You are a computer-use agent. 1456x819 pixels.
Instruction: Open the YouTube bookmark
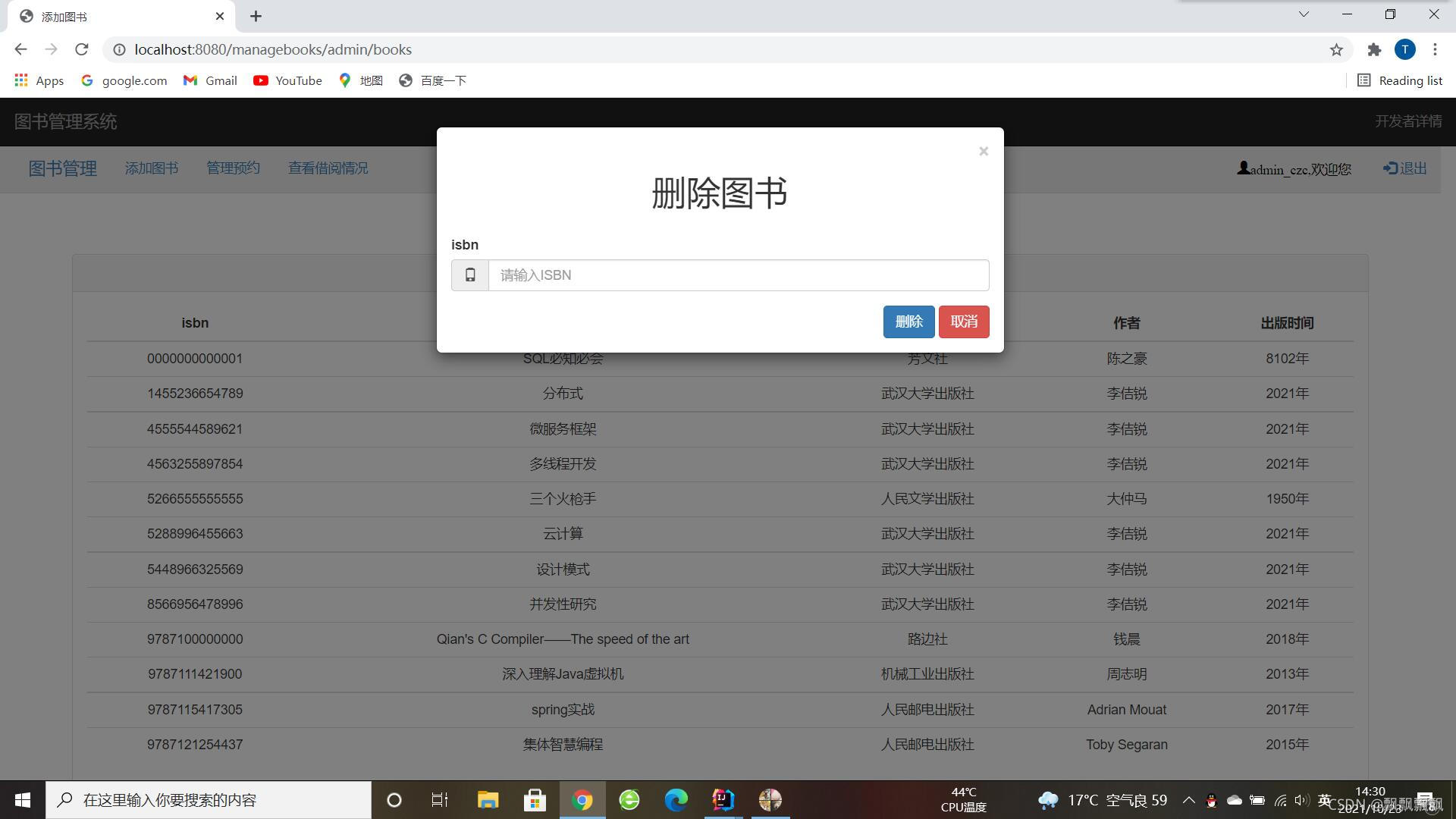287,80
